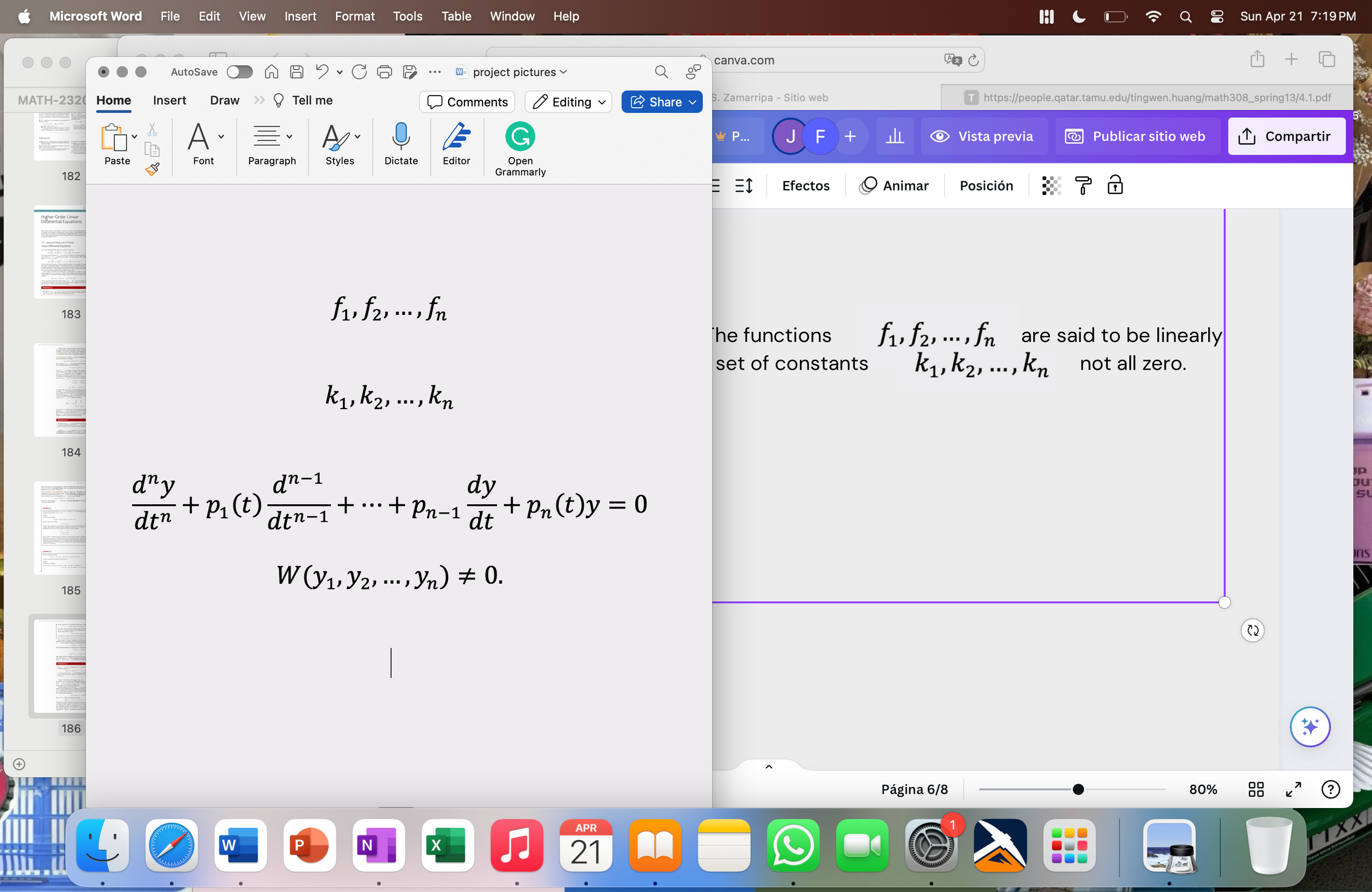Open Grammarly from the ribbon

coord(520,137)
